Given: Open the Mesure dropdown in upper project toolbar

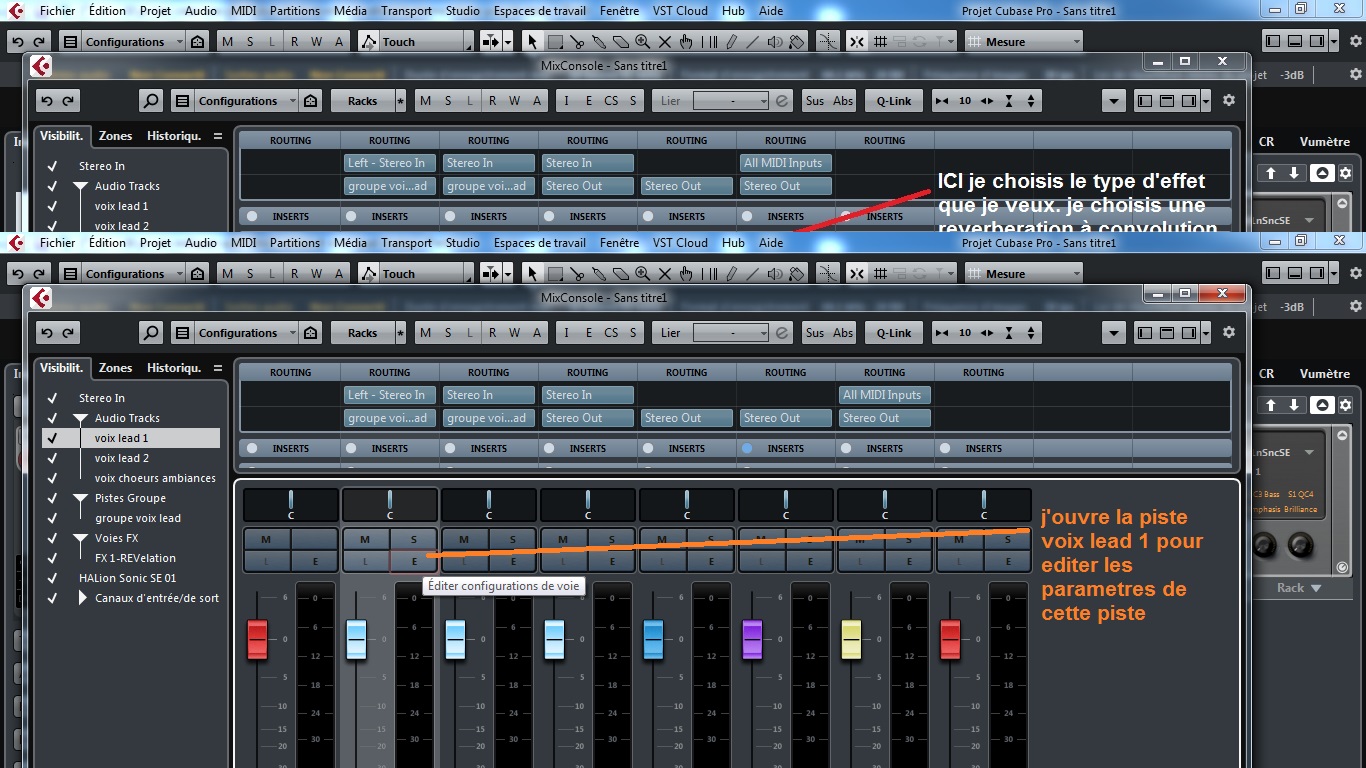Looking at the screenshot, I should 1024,42.
